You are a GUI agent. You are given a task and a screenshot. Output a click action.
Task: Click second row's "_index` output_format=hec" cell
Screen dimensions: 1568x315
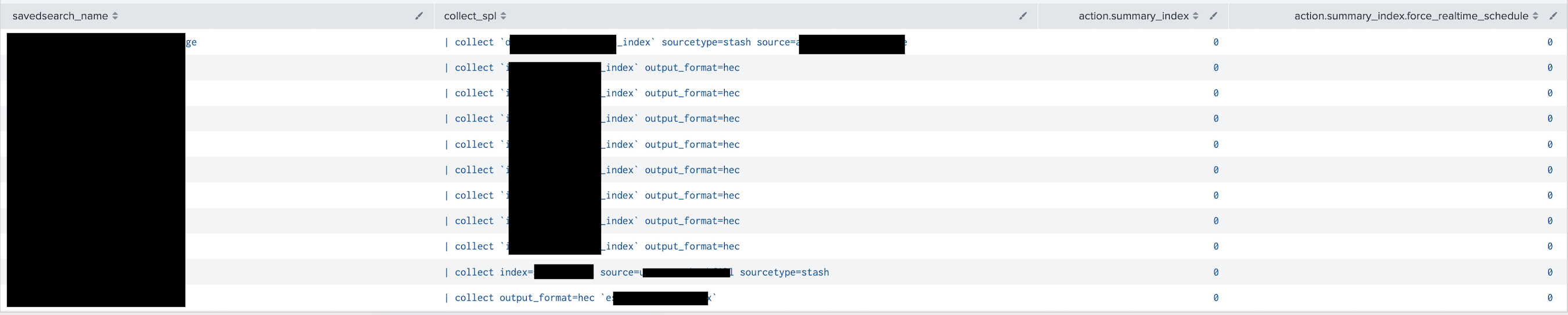(671, 67)
